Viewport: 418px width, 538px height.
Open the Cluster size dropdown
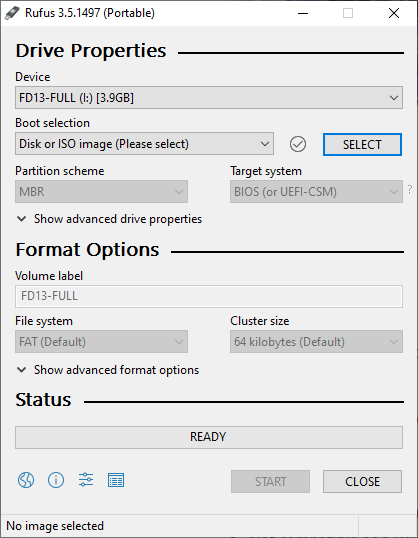click(x=316, y=341)
